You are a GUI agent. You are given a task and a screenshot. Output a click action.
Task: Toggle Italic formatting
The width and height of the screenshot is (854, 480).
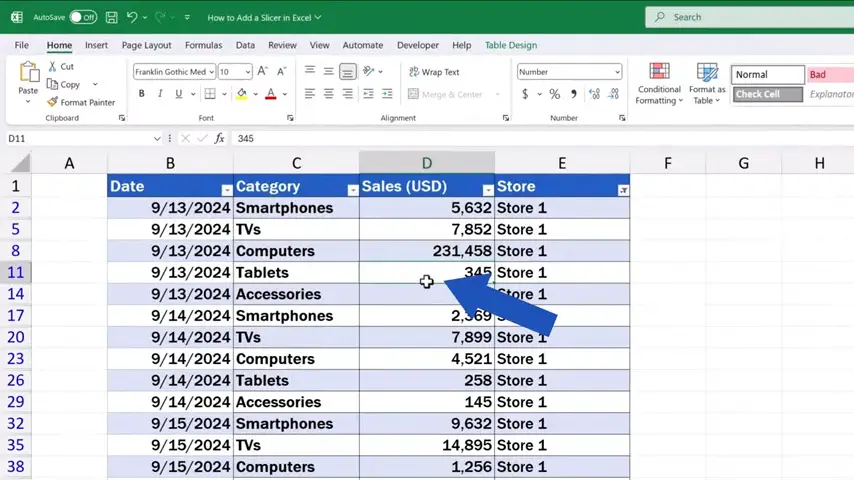(x=160, y=94)
